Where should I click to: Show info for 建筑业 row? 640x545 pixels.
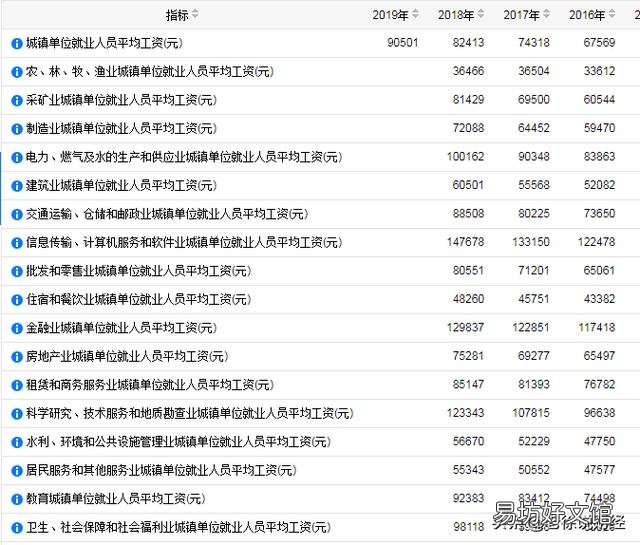pyautogui.click(x=16, y=186)
